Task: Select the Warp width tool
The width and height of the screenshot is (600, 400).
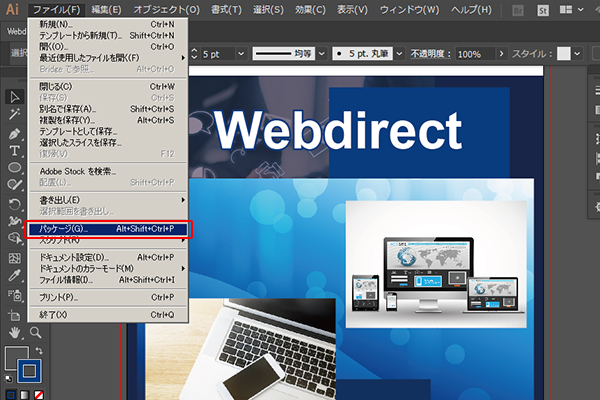Action: (15, 221)
